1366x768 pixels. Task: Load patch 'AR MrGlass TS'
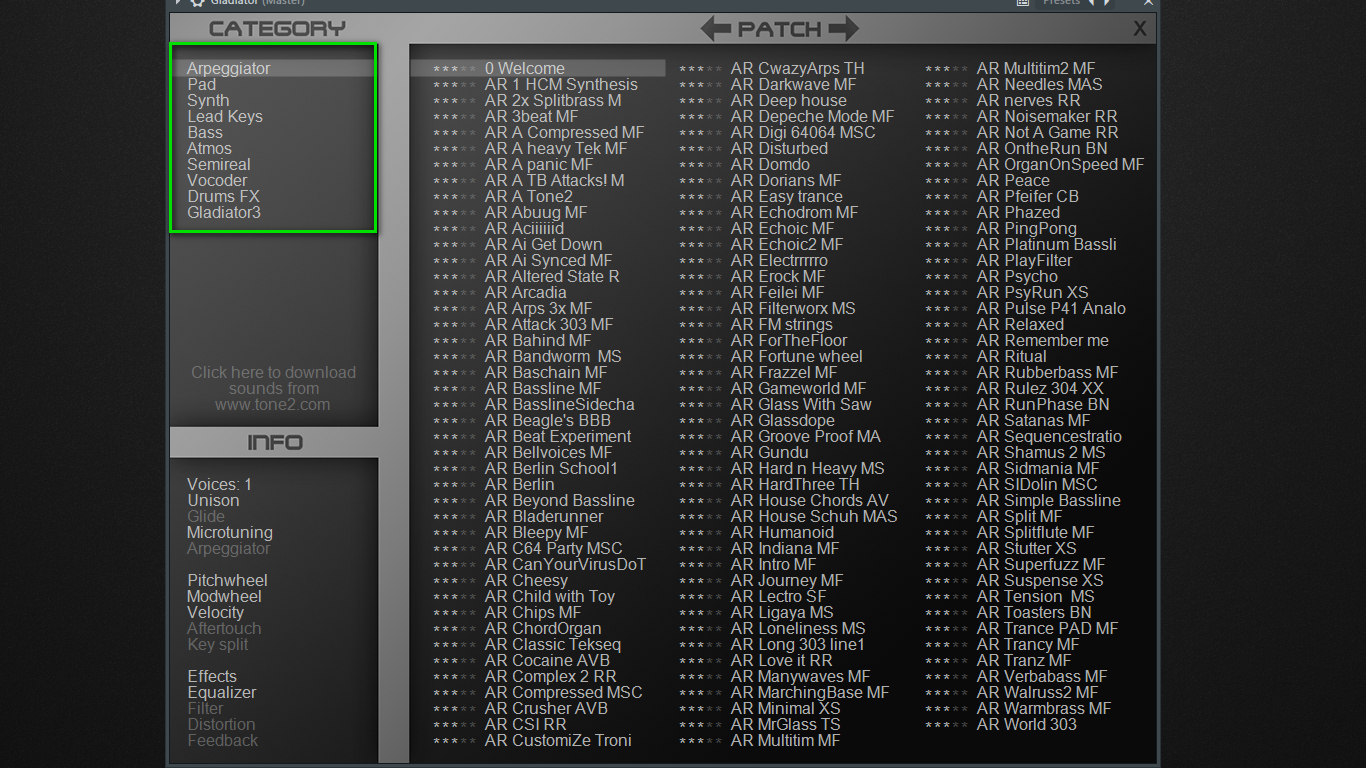click(x=786, y=725)
